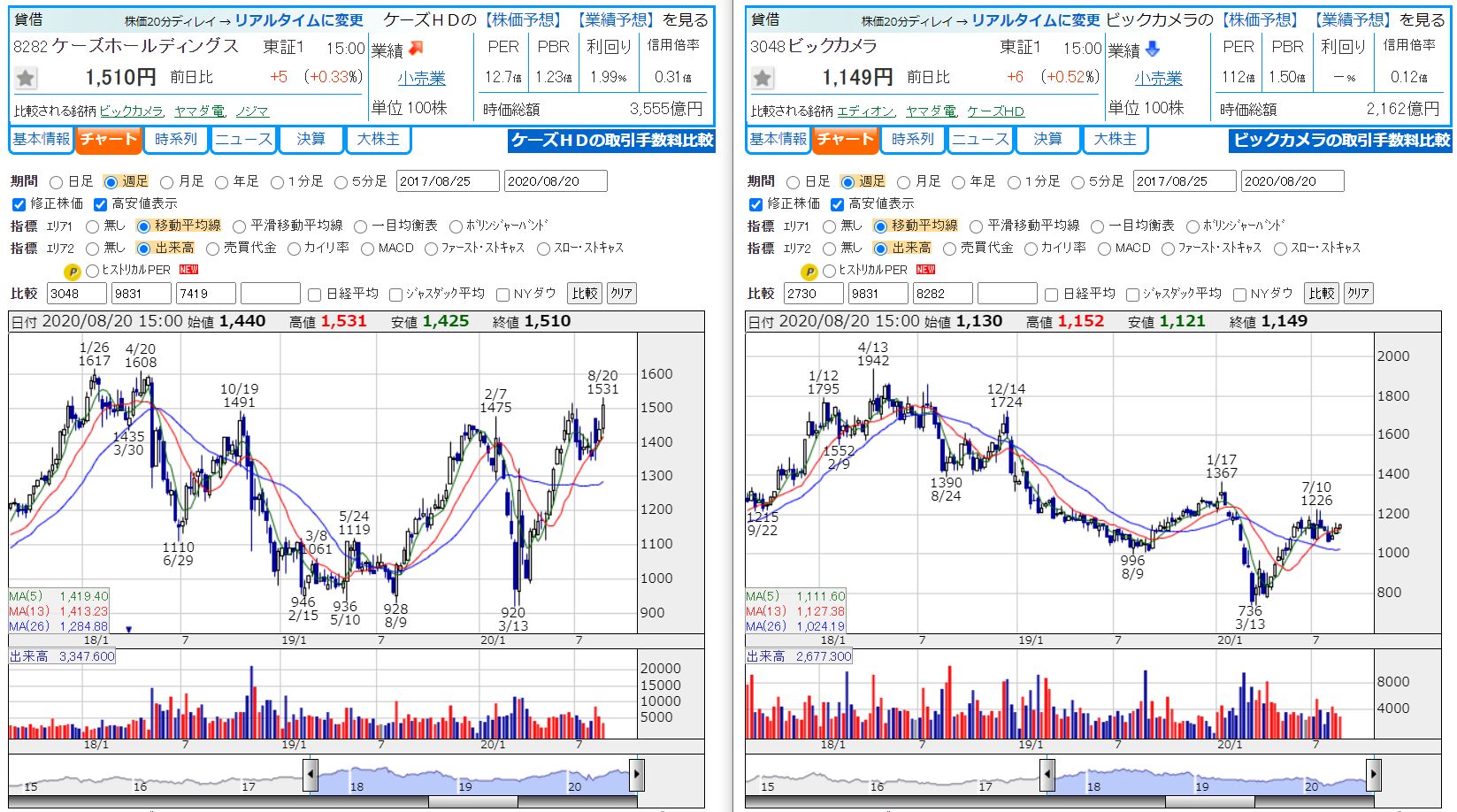Click the yellow P icon in the ケーズHD panel
Viewport: 1457px width, 812px height.
point(73,272)
